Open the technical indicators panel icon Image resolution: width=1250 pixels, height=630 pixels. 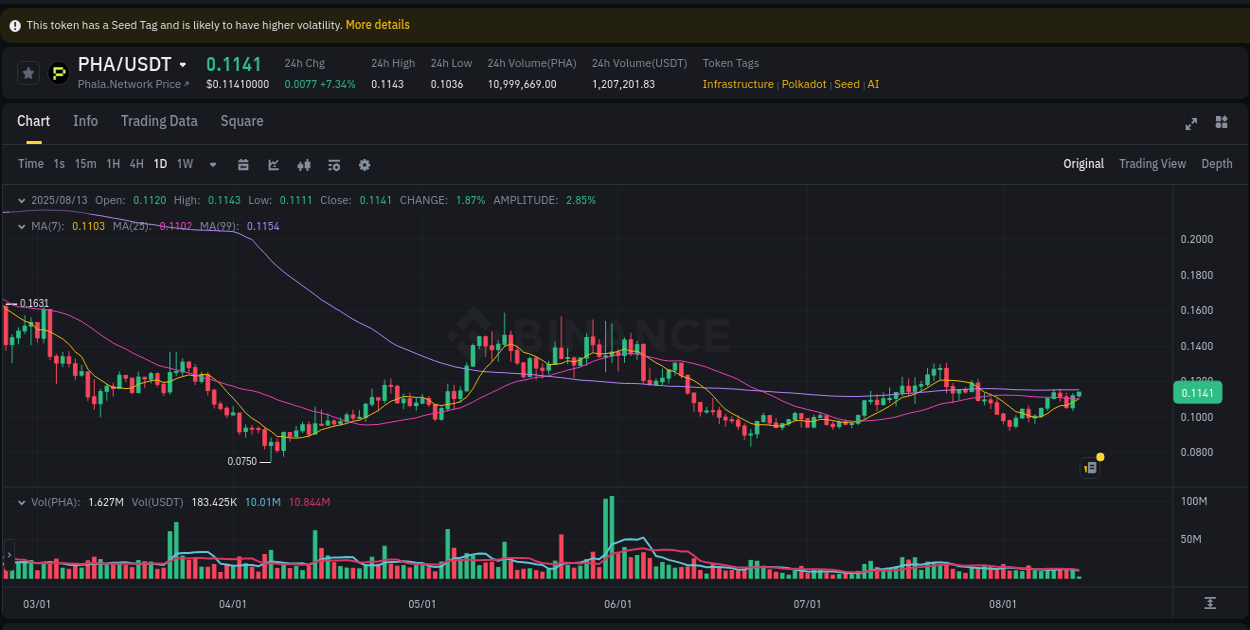click(x=334, y=164)
